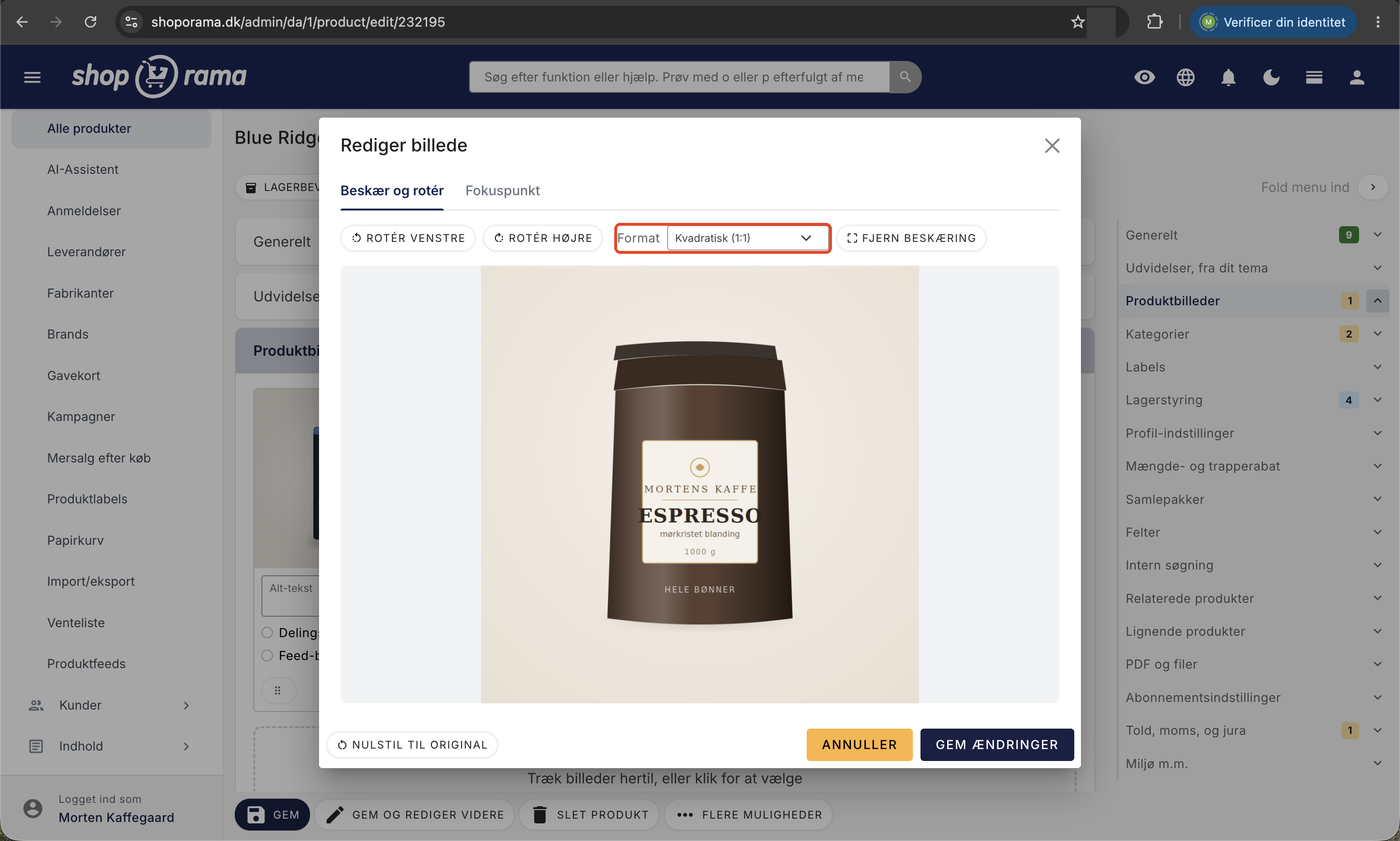Click the stacked bars icon in header
1400x841 pixels.
click(1314, 77)
